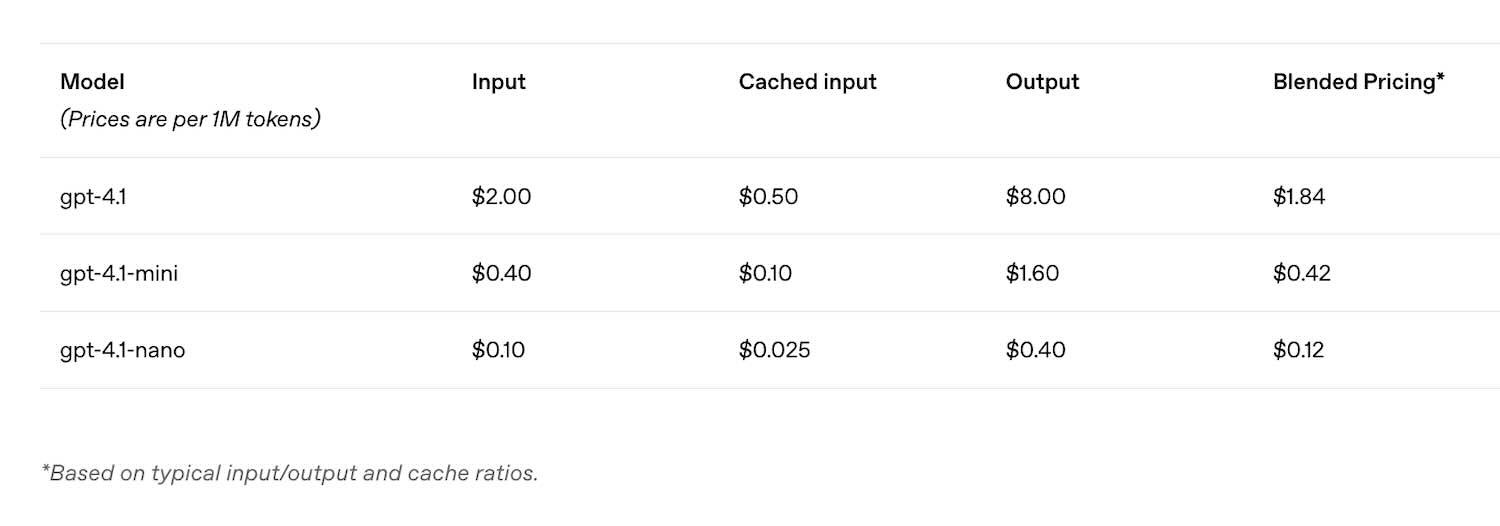Click the Model column header
Screen dimensions: 1500x526
[92, 82]
